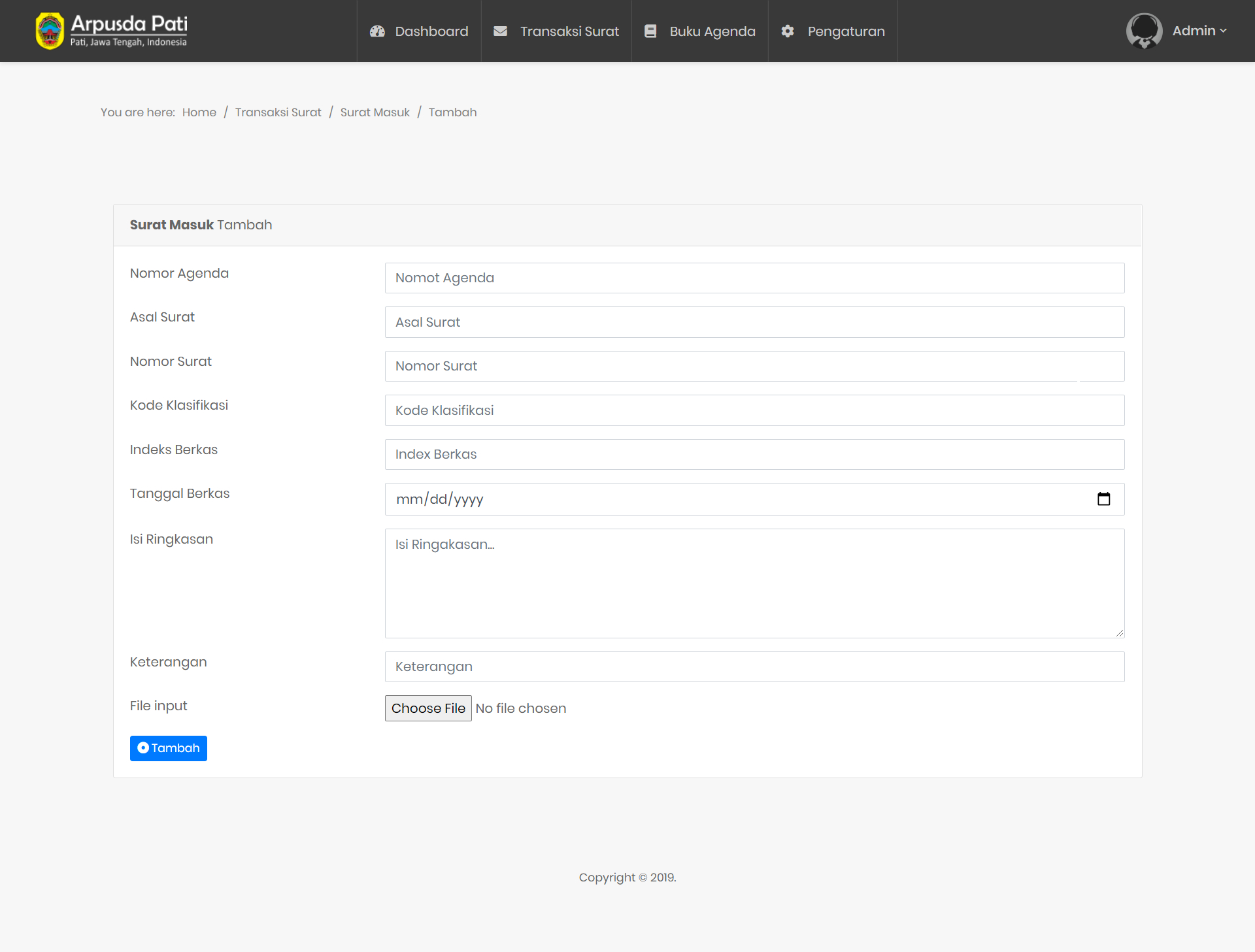The height and width of the screenshot is (952, 1255).
Task: Open the Pengaturan menu
Action: tap(846, 31)
